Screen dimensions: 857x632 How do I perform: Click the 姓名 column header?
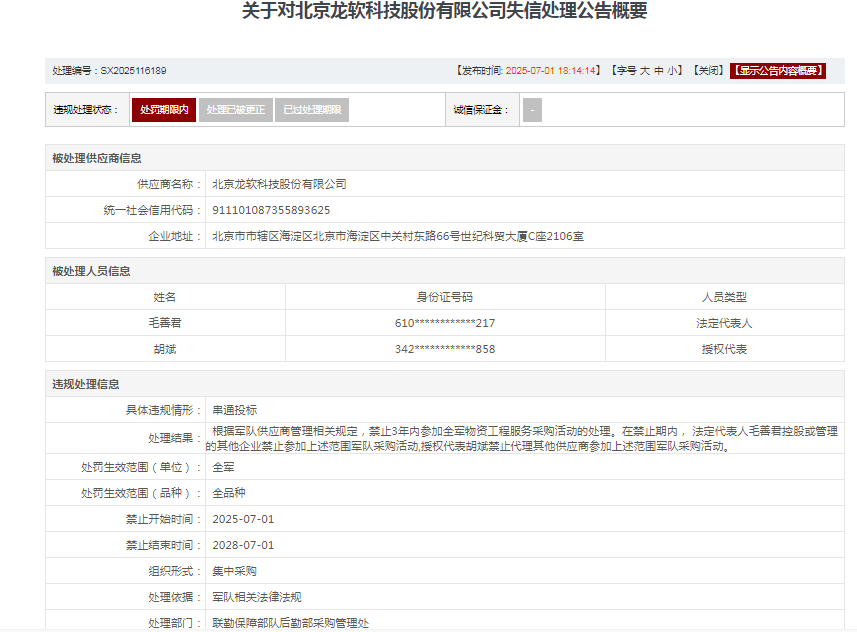(165, 297)
